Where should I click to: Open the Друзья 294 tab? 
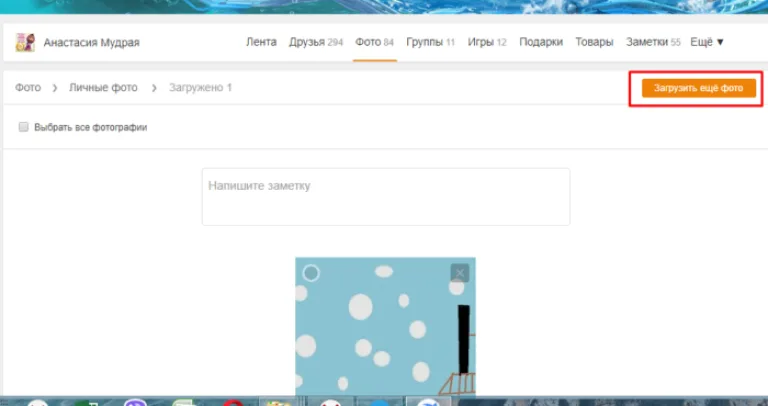[316, 42]
